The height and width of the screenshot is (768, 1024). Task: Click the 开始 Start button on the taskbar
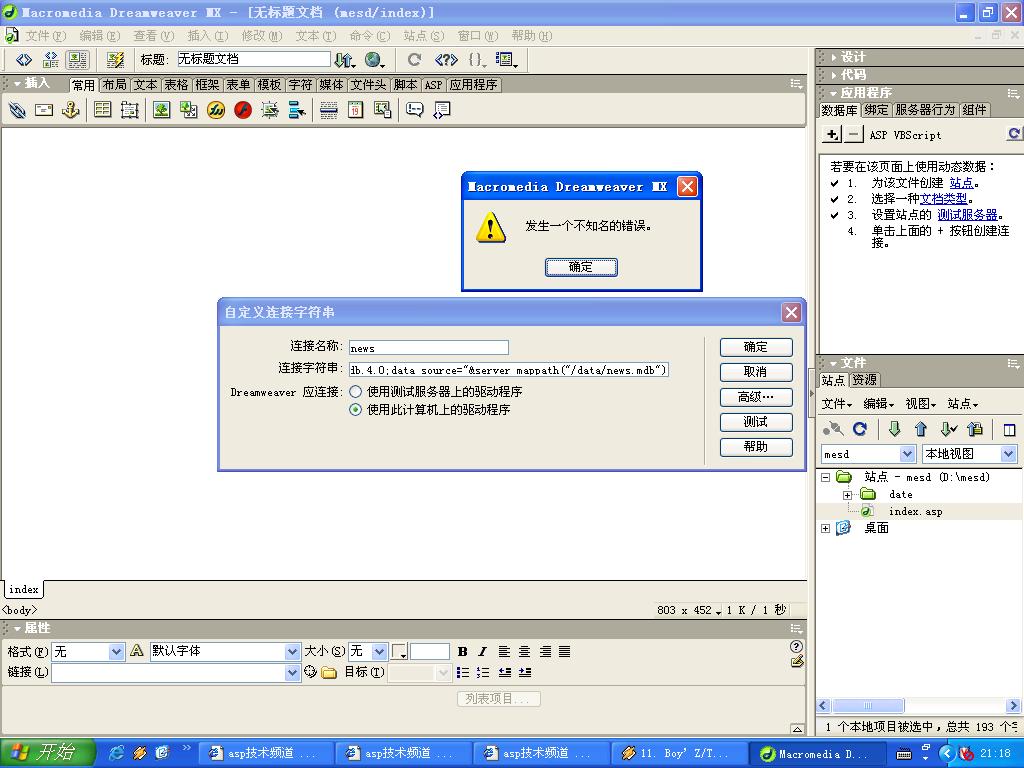(x=48, y=753)
